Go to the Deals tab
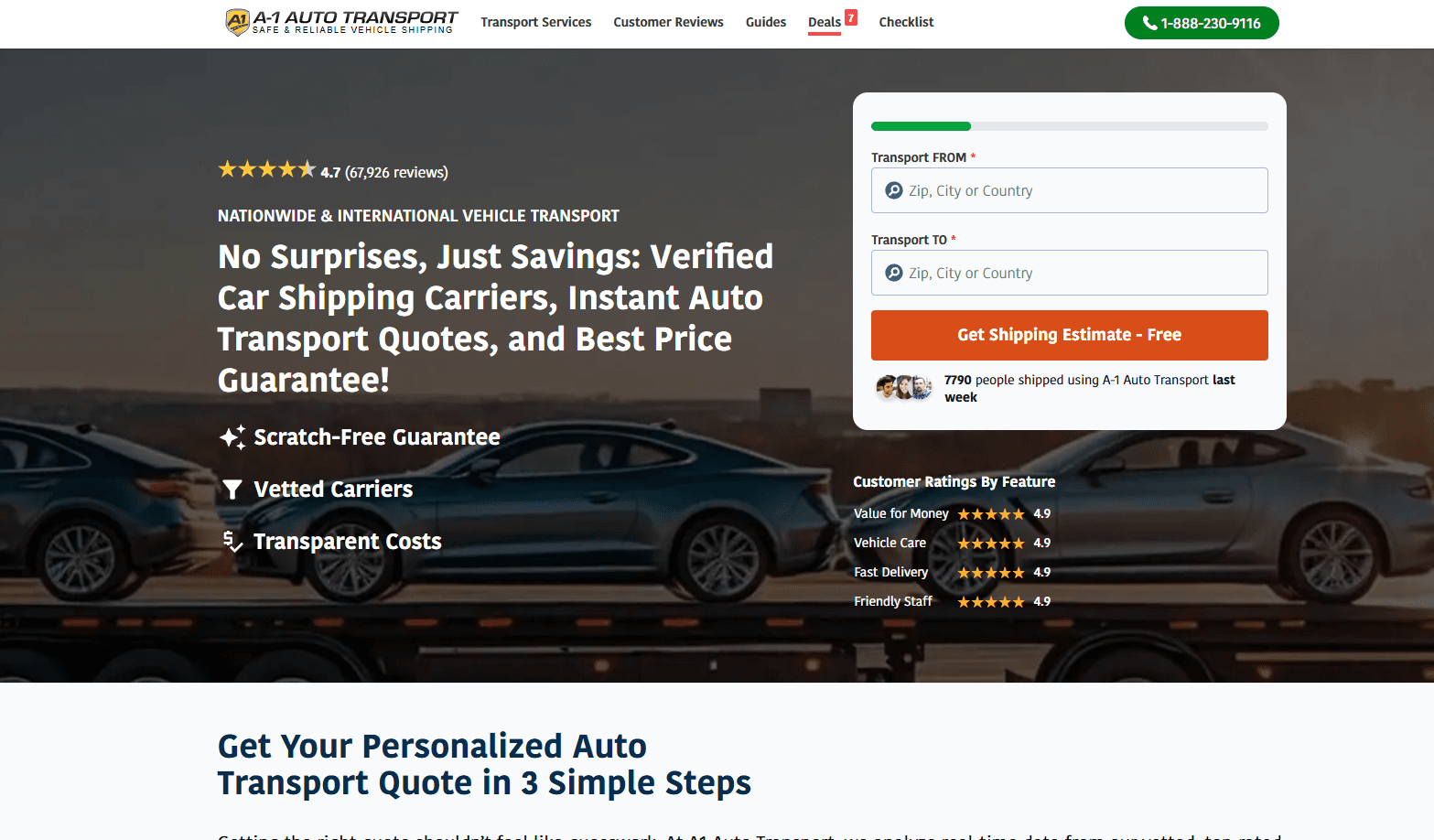 tap(825, 22)
